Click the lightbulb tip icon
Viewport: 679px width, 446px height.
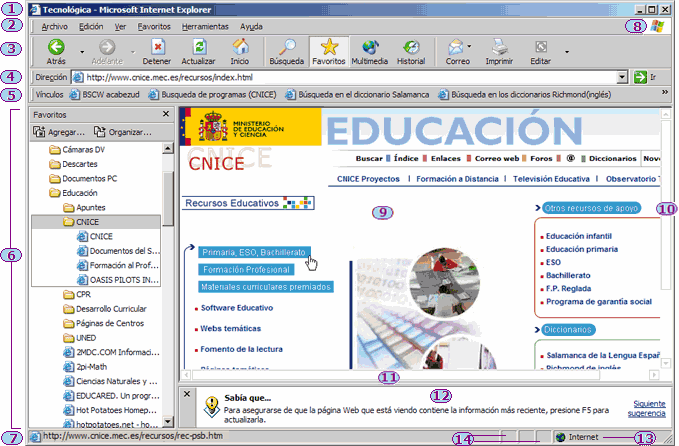pos(212,407)
